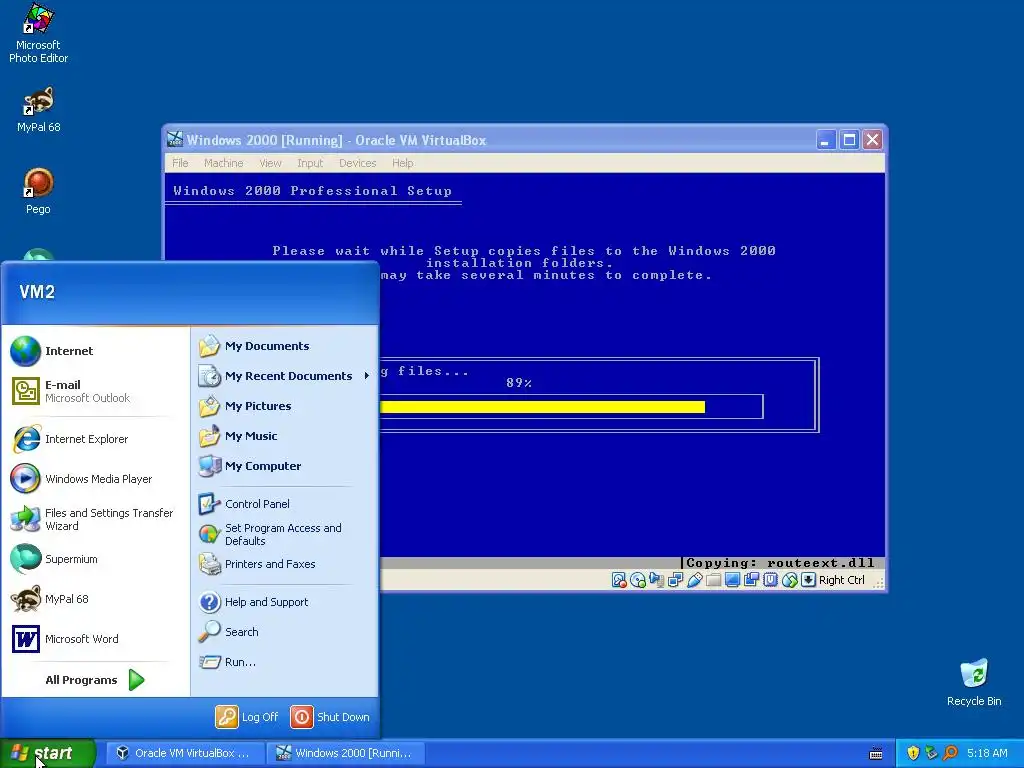Open Machine menu in VirtualBox window
This screenshot has height=768, width=1024.
(223, 163)
